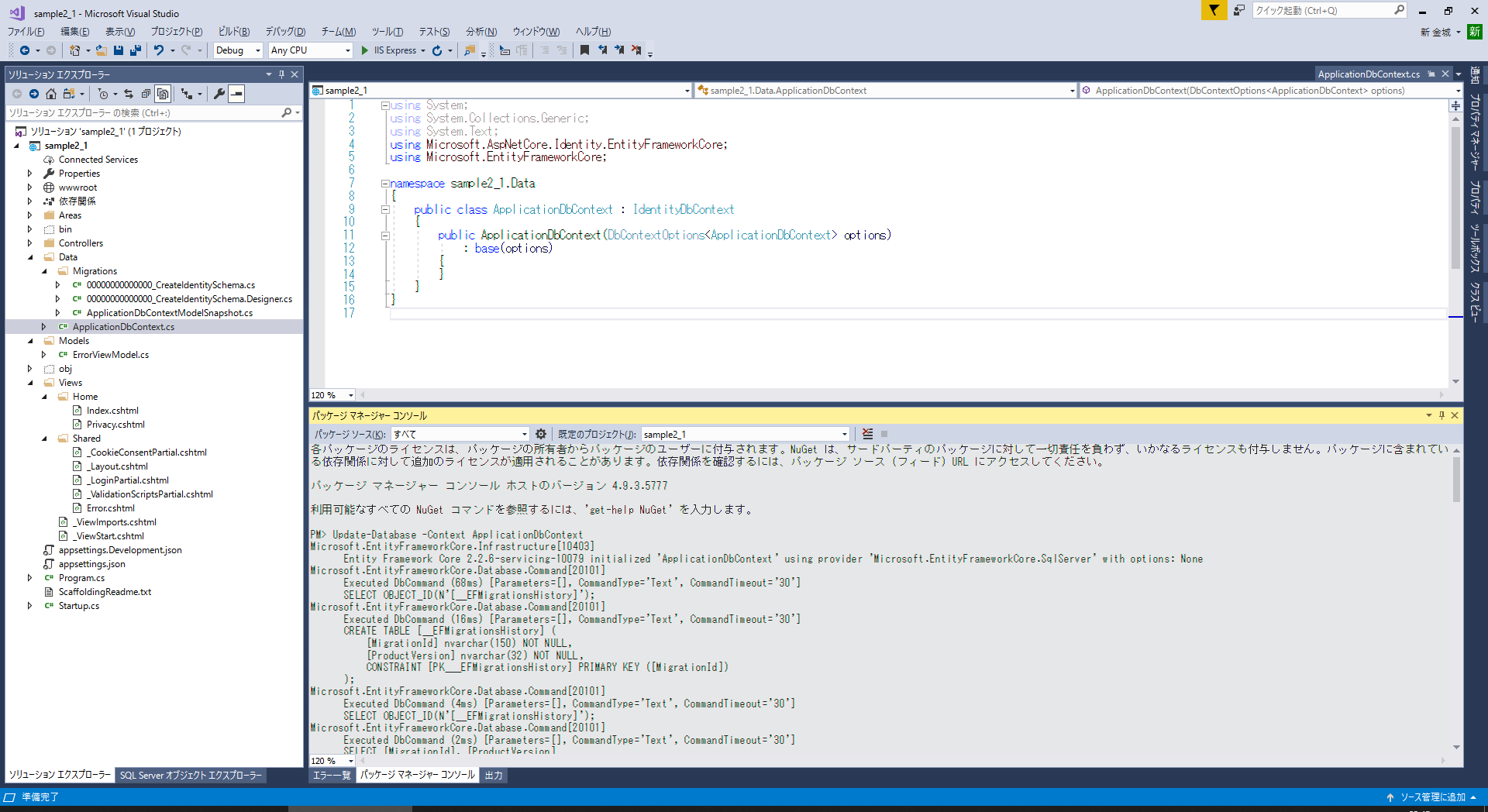Click the Find in Files toolbar icon
Image resolution: width=1488 pixels, height=812 pixels.
click(469, 50)
